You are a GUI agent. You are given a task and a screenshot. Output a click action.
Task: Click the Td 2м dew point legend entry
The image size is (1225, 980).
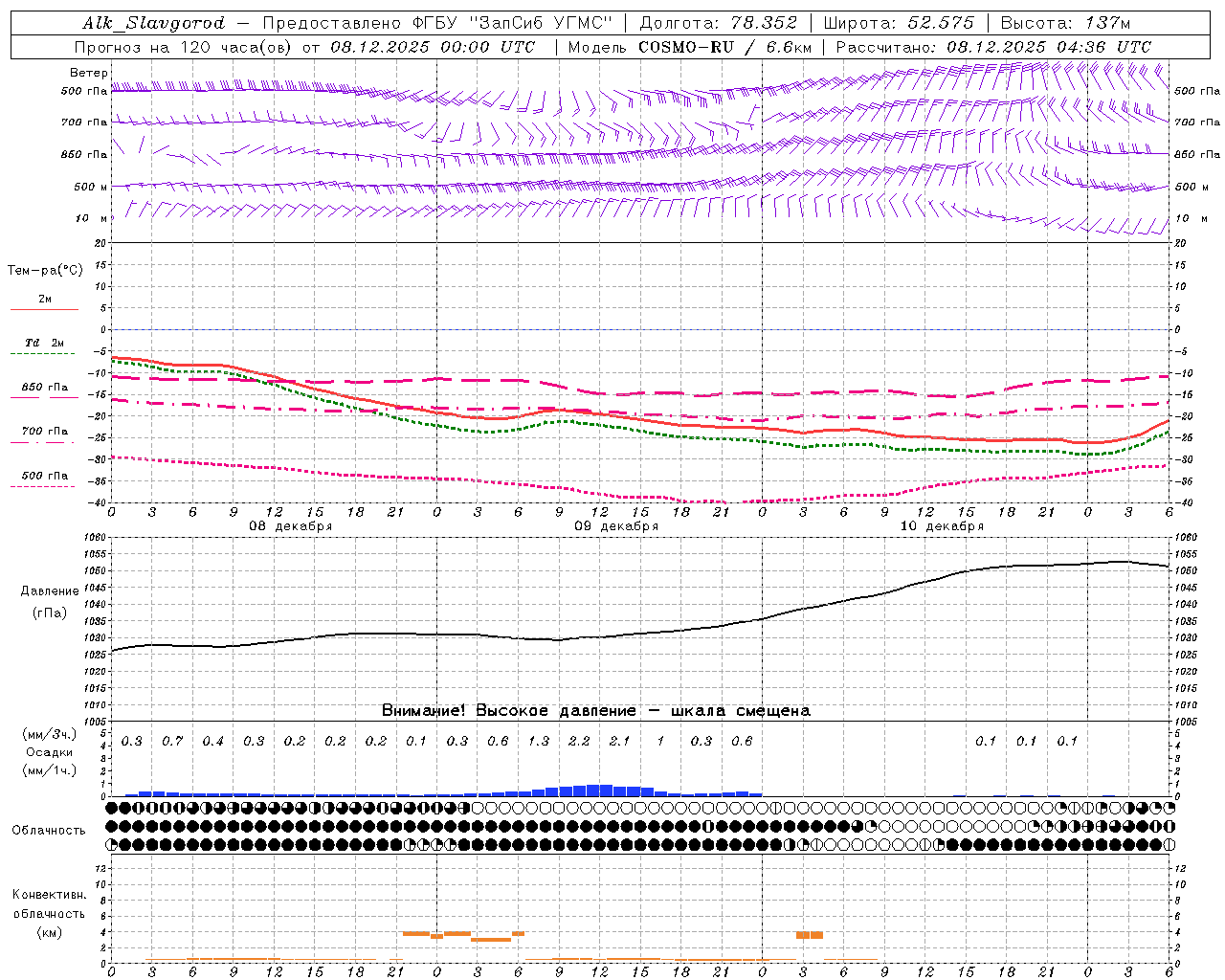click(x=45, y=343)
